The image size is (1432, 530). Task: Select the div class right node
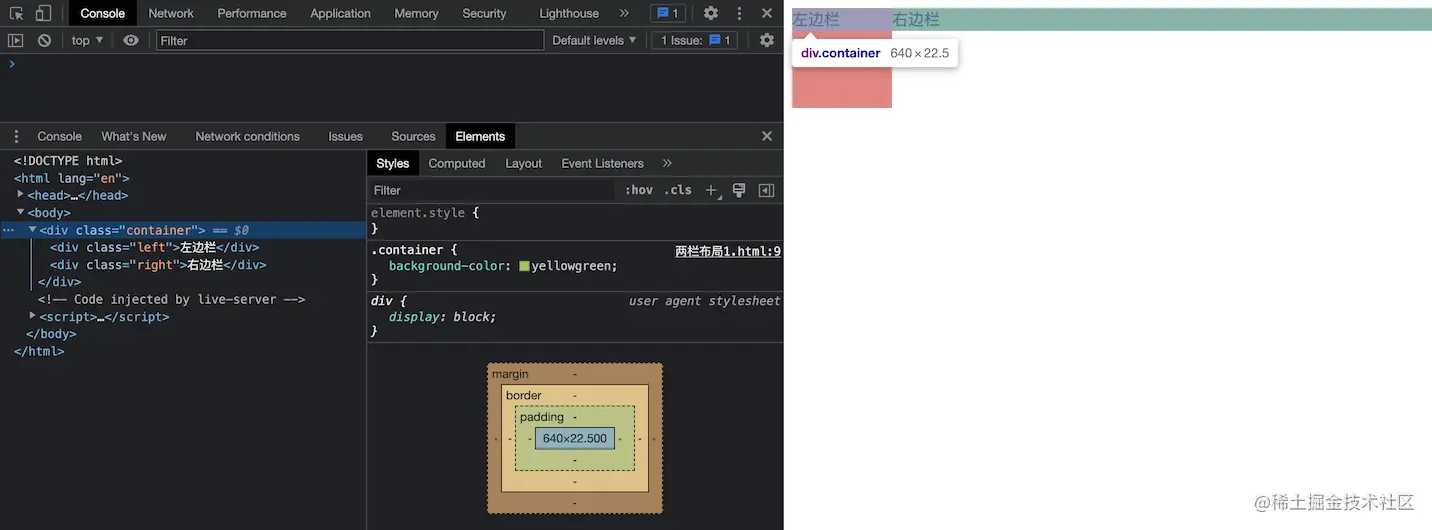pos(159,265)
